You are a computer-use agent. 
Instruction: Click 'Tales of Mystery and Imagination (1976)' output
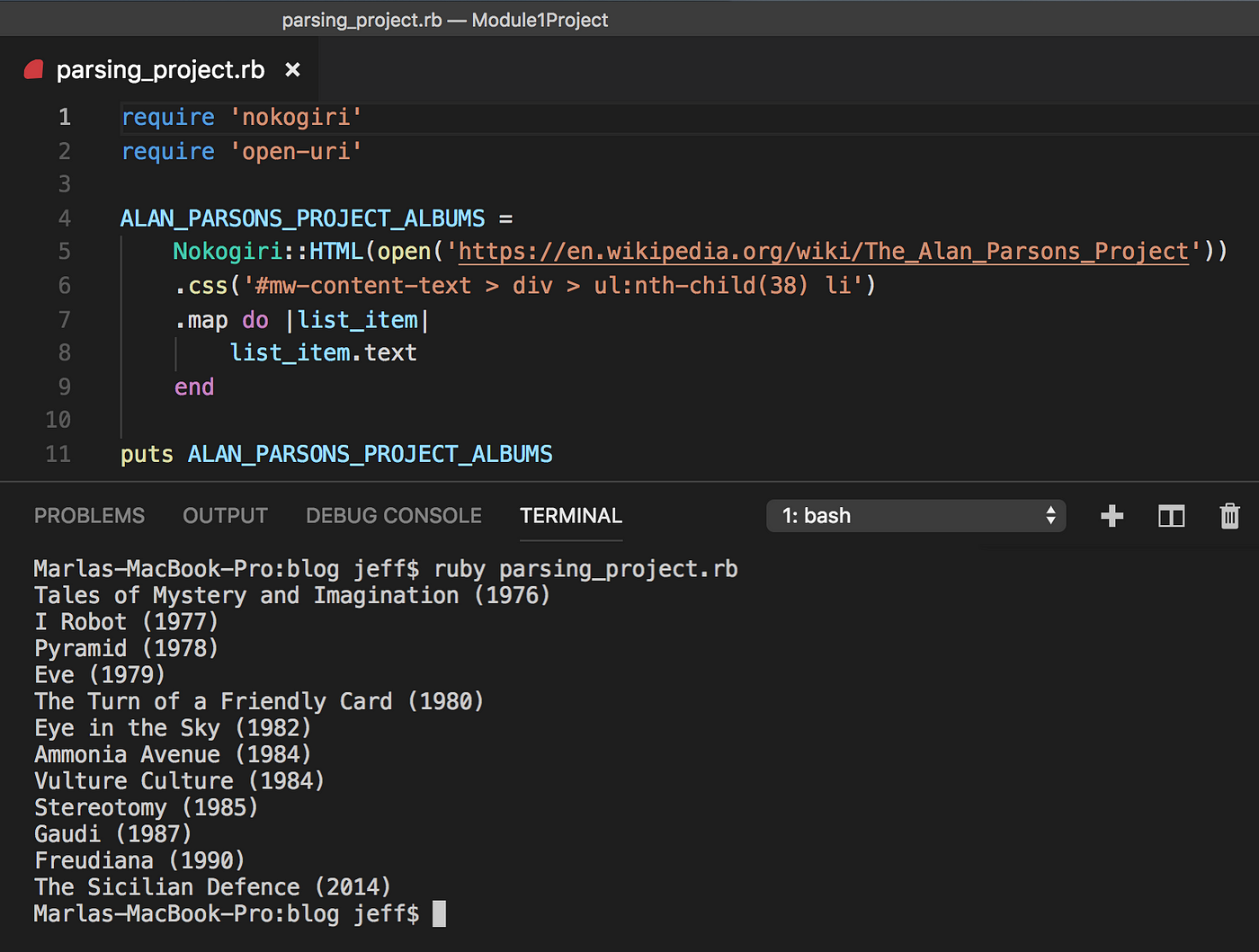292,596
